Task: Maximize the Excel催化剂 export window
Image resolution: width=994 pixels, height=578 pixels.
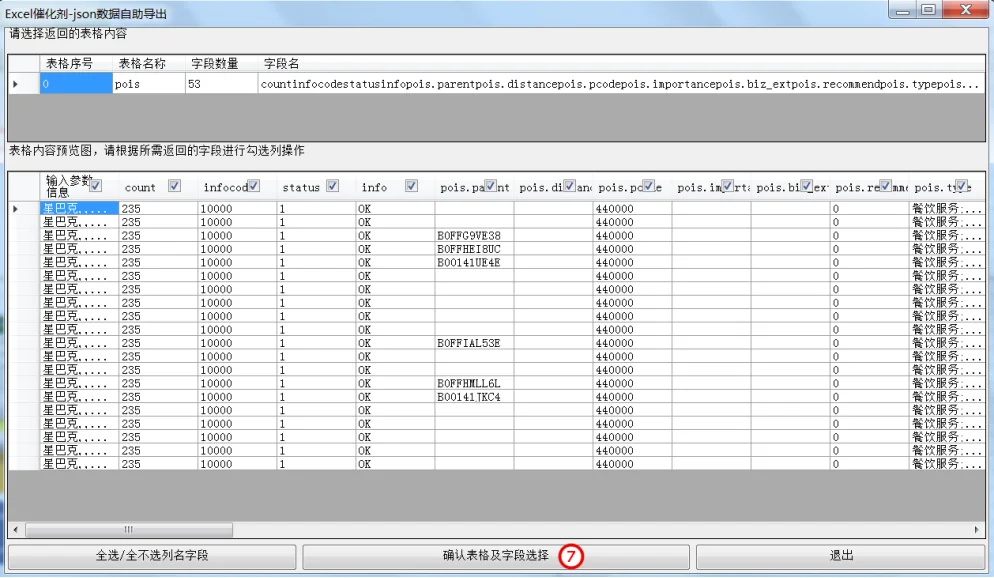Action: (x=929, y=10)
